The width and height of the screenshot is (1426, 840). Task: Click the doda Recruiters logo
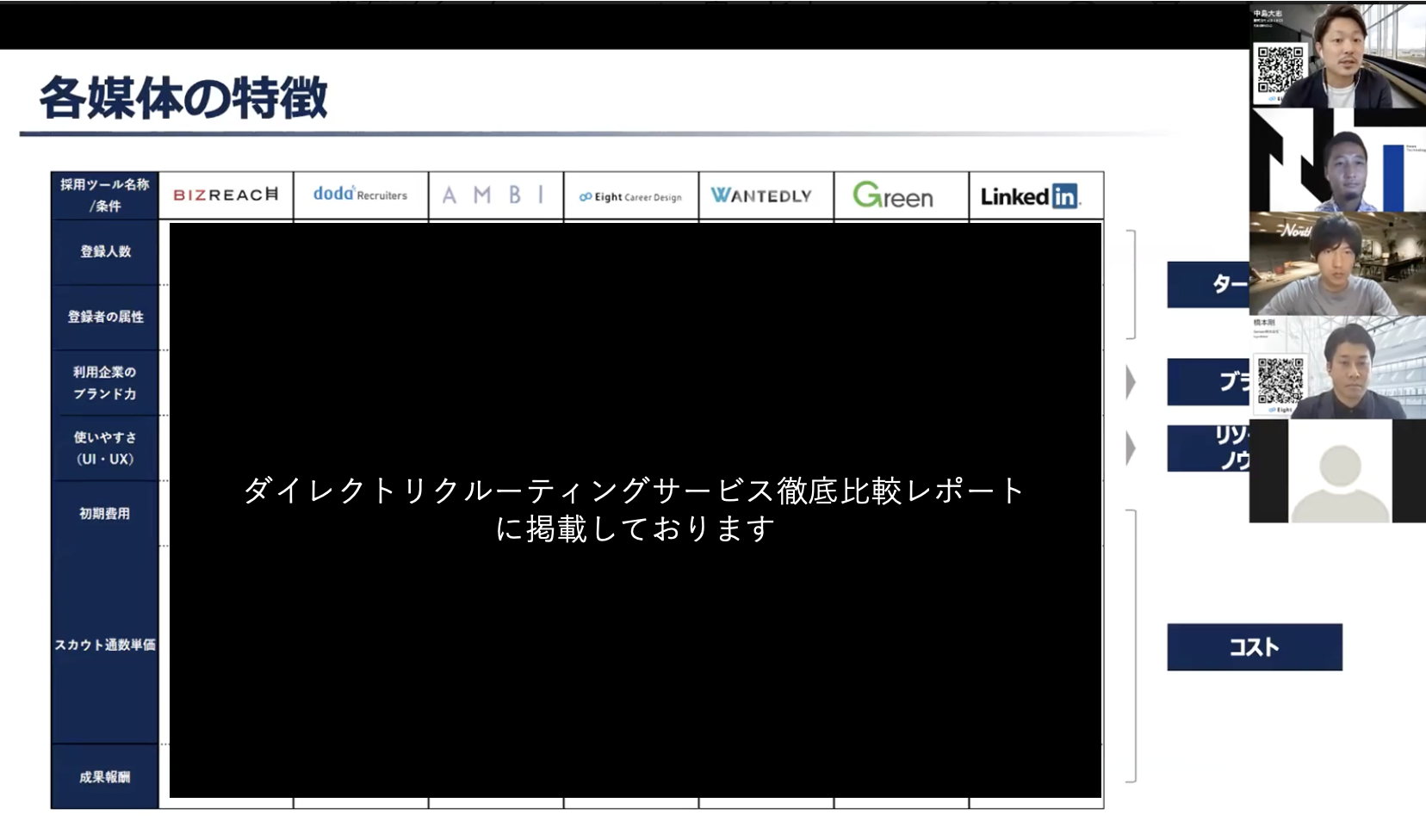(x=360, y=195)
